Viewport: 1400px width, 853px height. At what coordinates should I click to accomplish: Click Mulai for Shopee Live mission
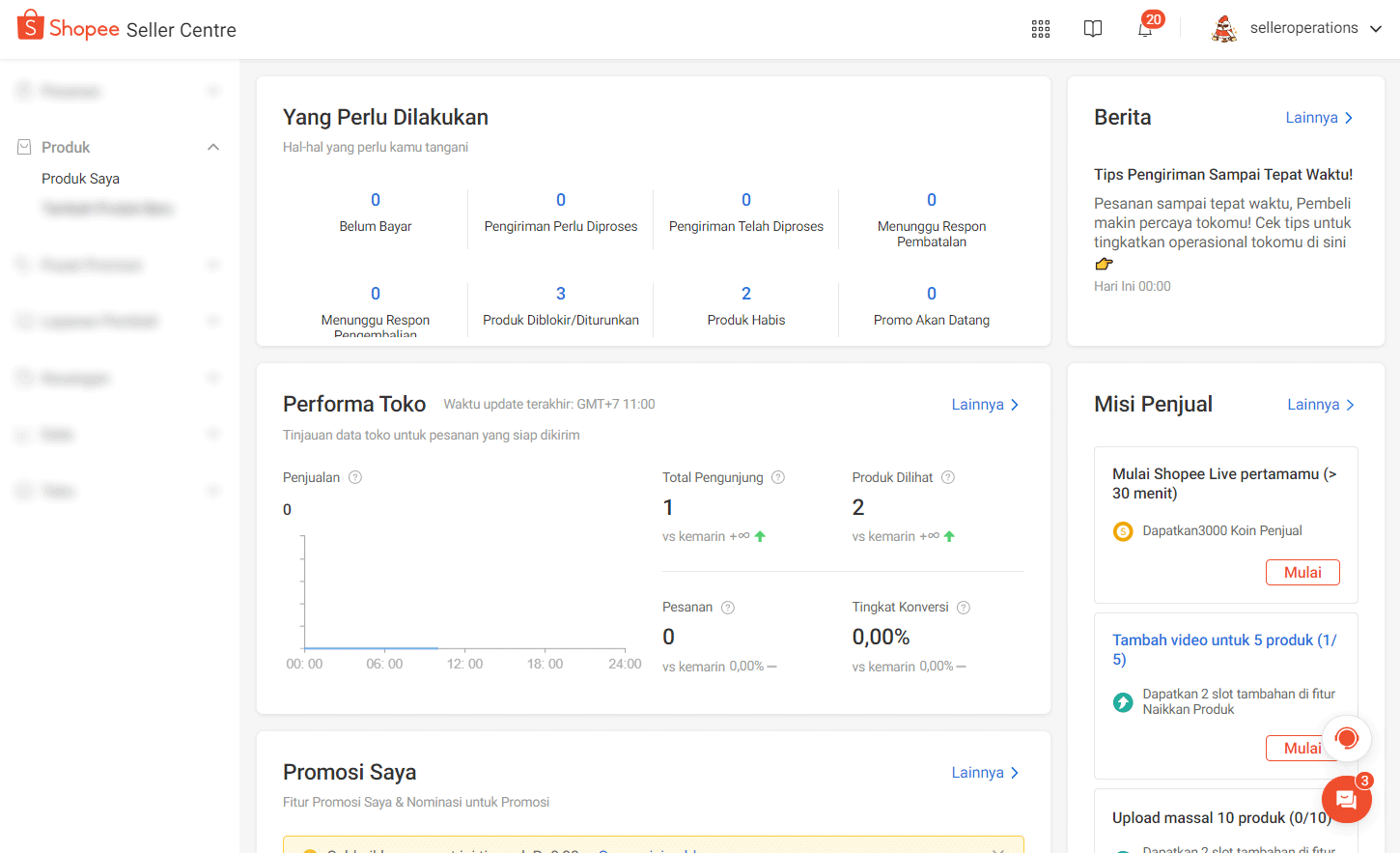coord(1302,572)
